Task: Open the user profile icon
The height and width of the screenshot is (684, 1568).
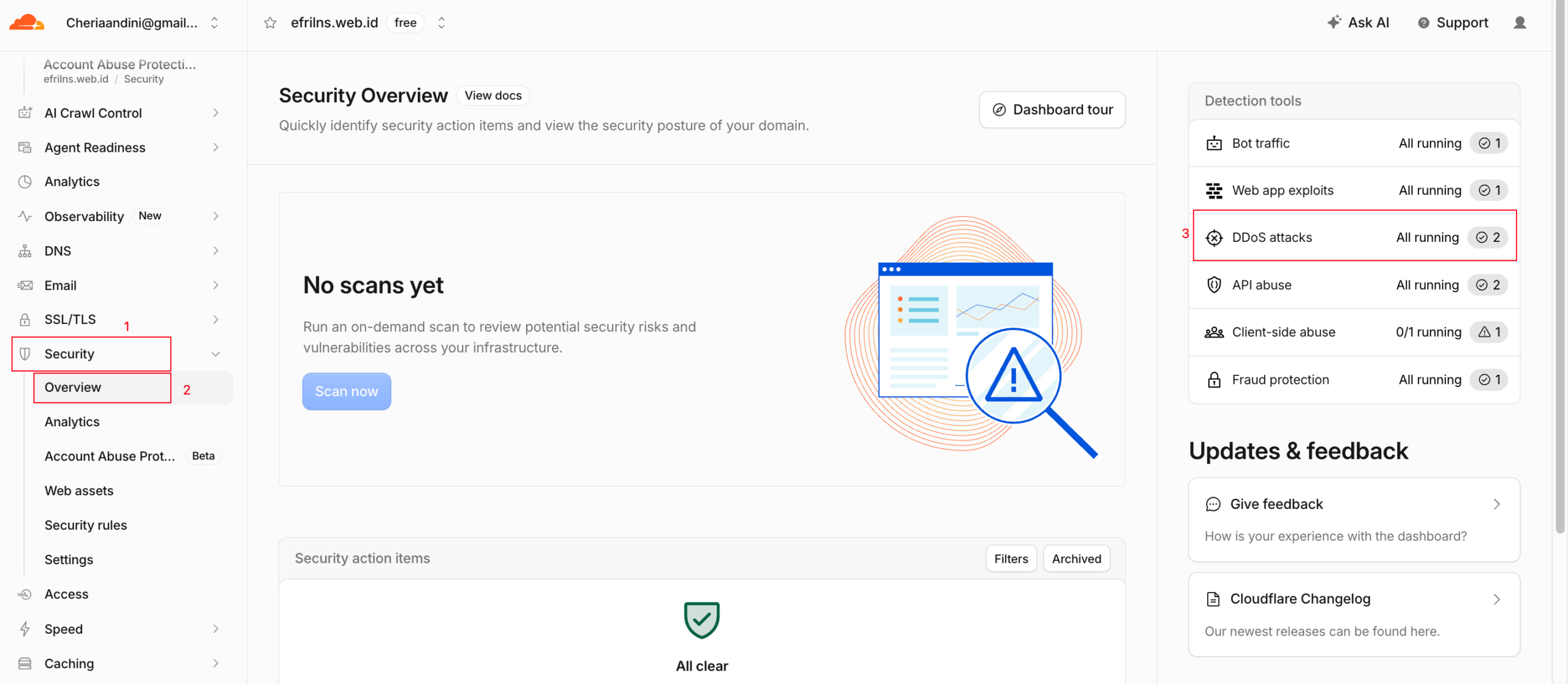Action: (x=1520, y=23)
